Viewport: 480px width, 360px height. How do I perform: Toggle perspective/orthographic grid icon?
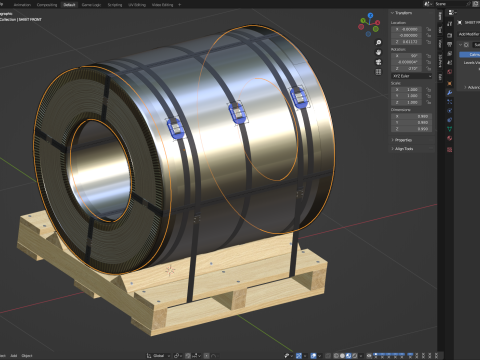[x=378, y=72]
